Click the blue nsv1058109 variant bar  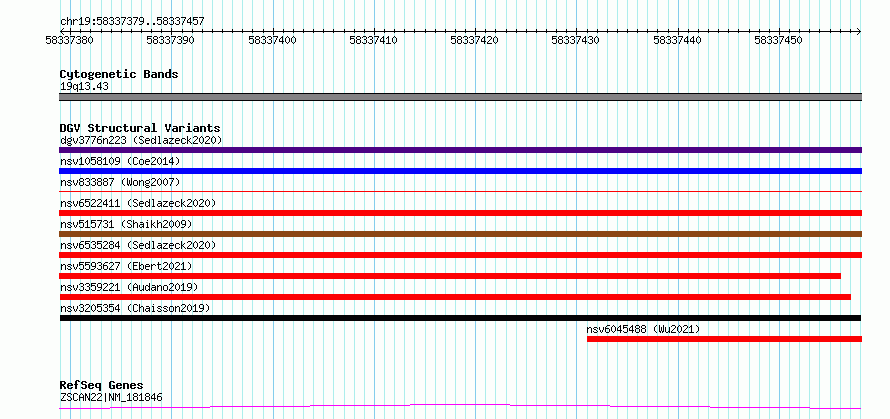pyautogui.click(x=460, y=171)
